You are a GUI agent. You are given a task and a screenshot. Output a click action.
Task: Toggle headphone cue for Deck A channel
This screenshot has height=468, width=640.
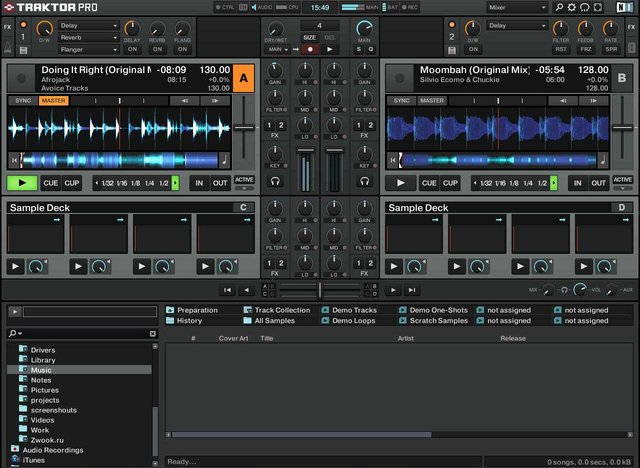click(x=275, y=181)
